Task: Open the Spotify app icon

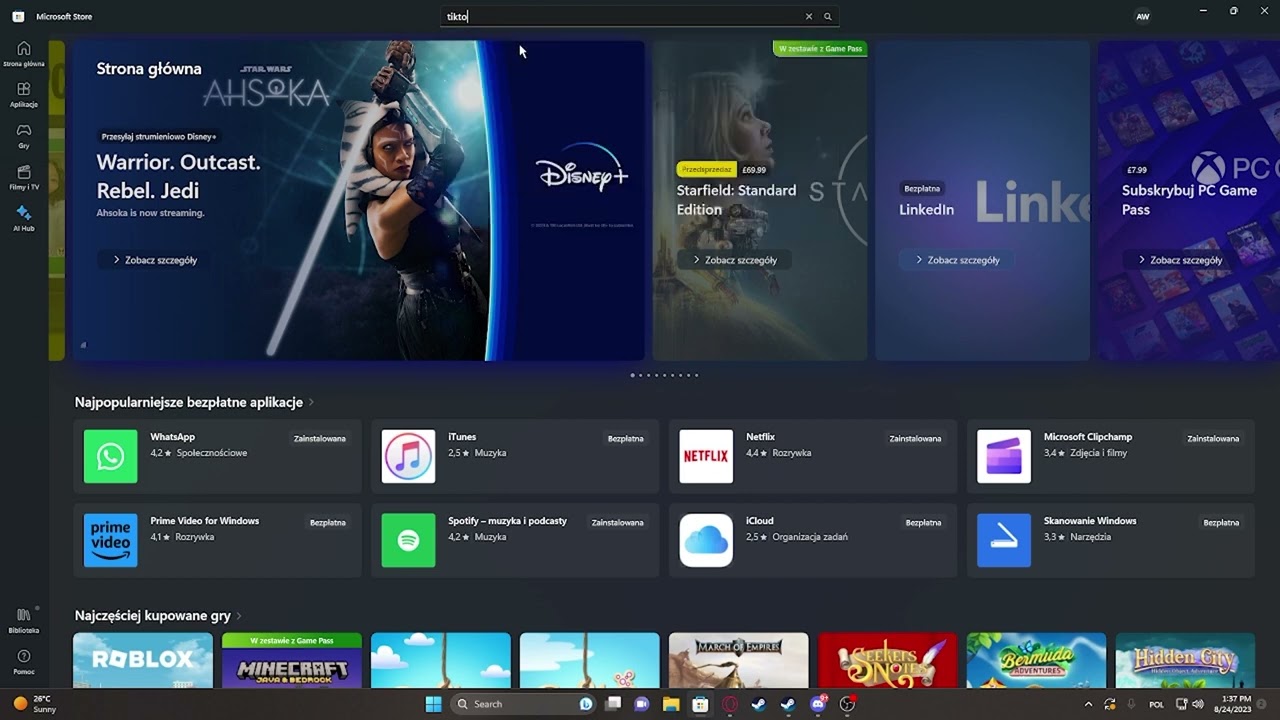Action: [x=408, y=540]
